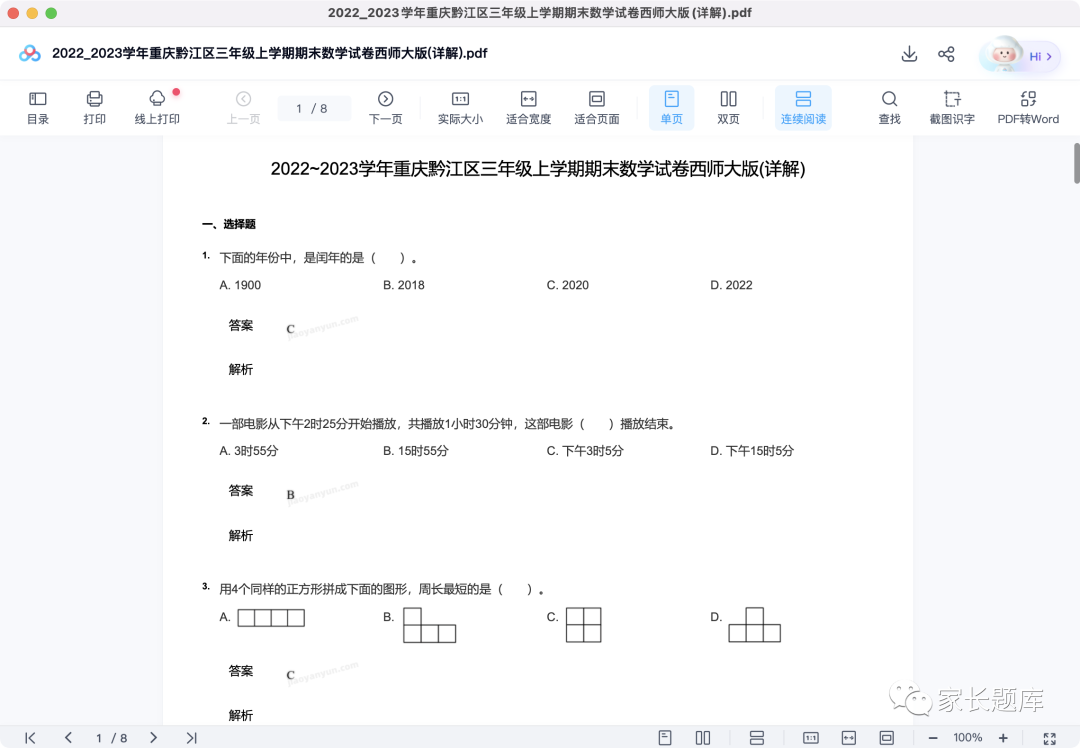Click fit width icon in bottom bar
Image resolution: width=1080 pixels, height=748 pixels.
coord(849,738)
